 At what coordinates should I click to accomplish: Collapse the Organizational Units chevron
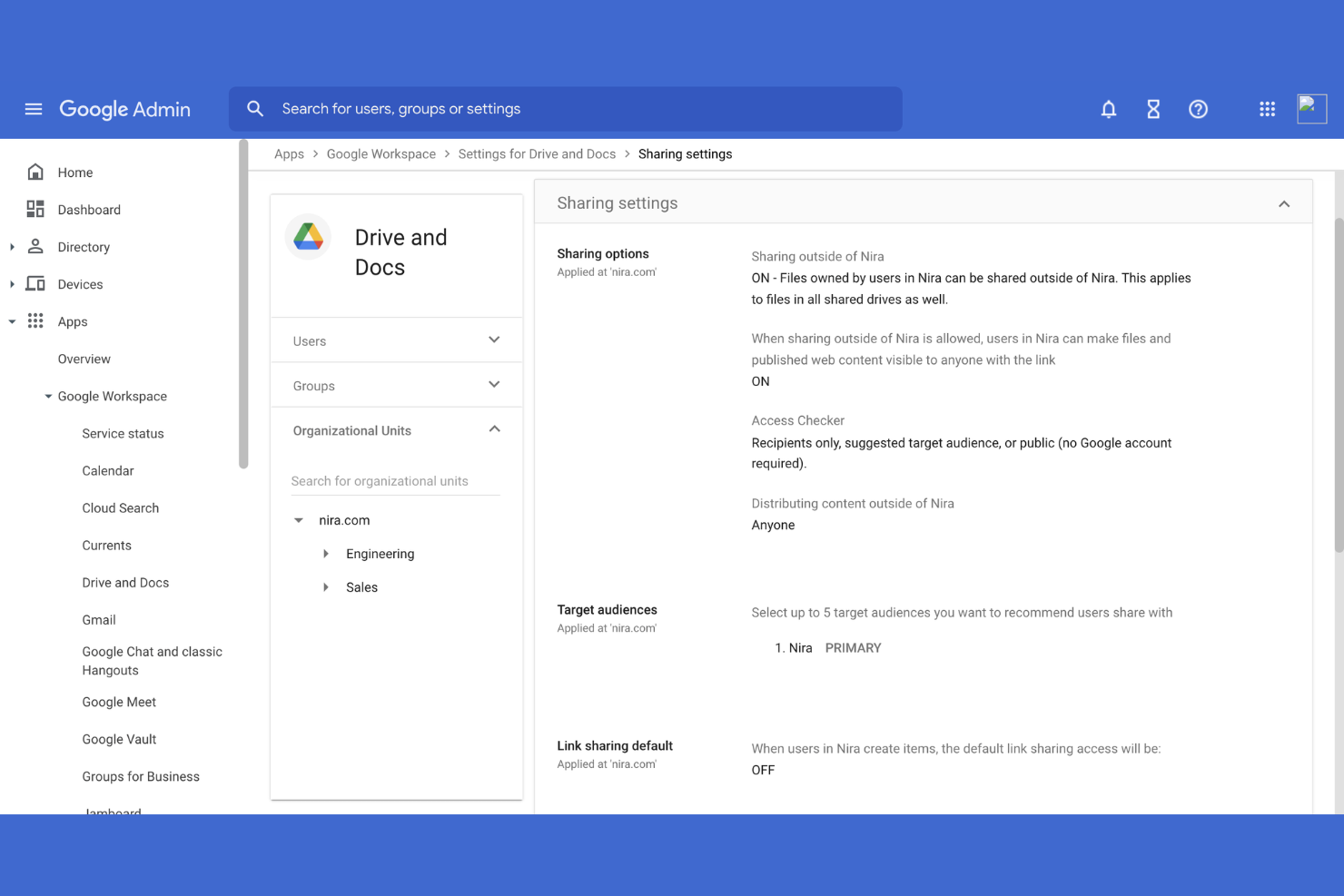(494, 428)
